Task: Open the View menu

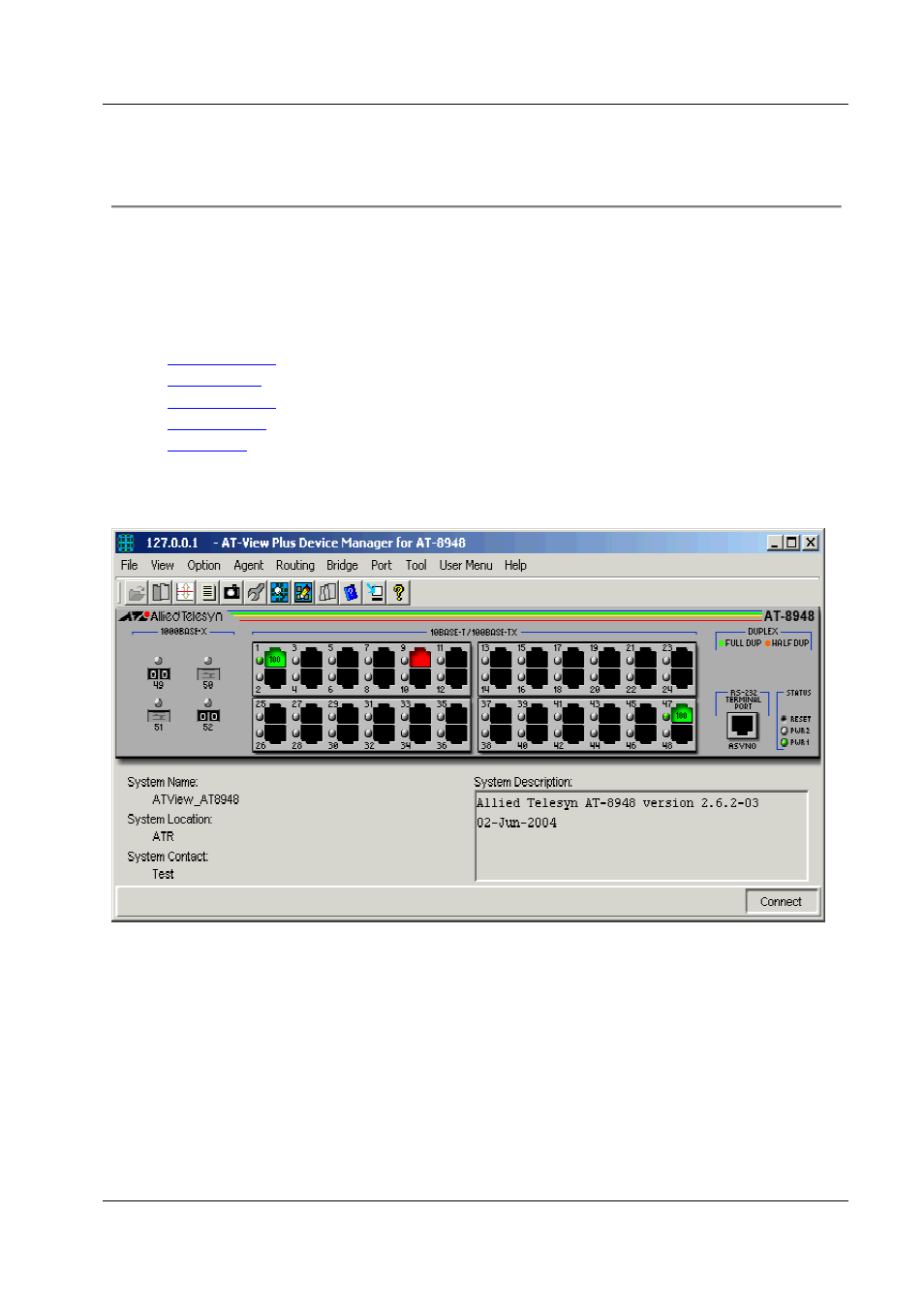Action: 162,565
